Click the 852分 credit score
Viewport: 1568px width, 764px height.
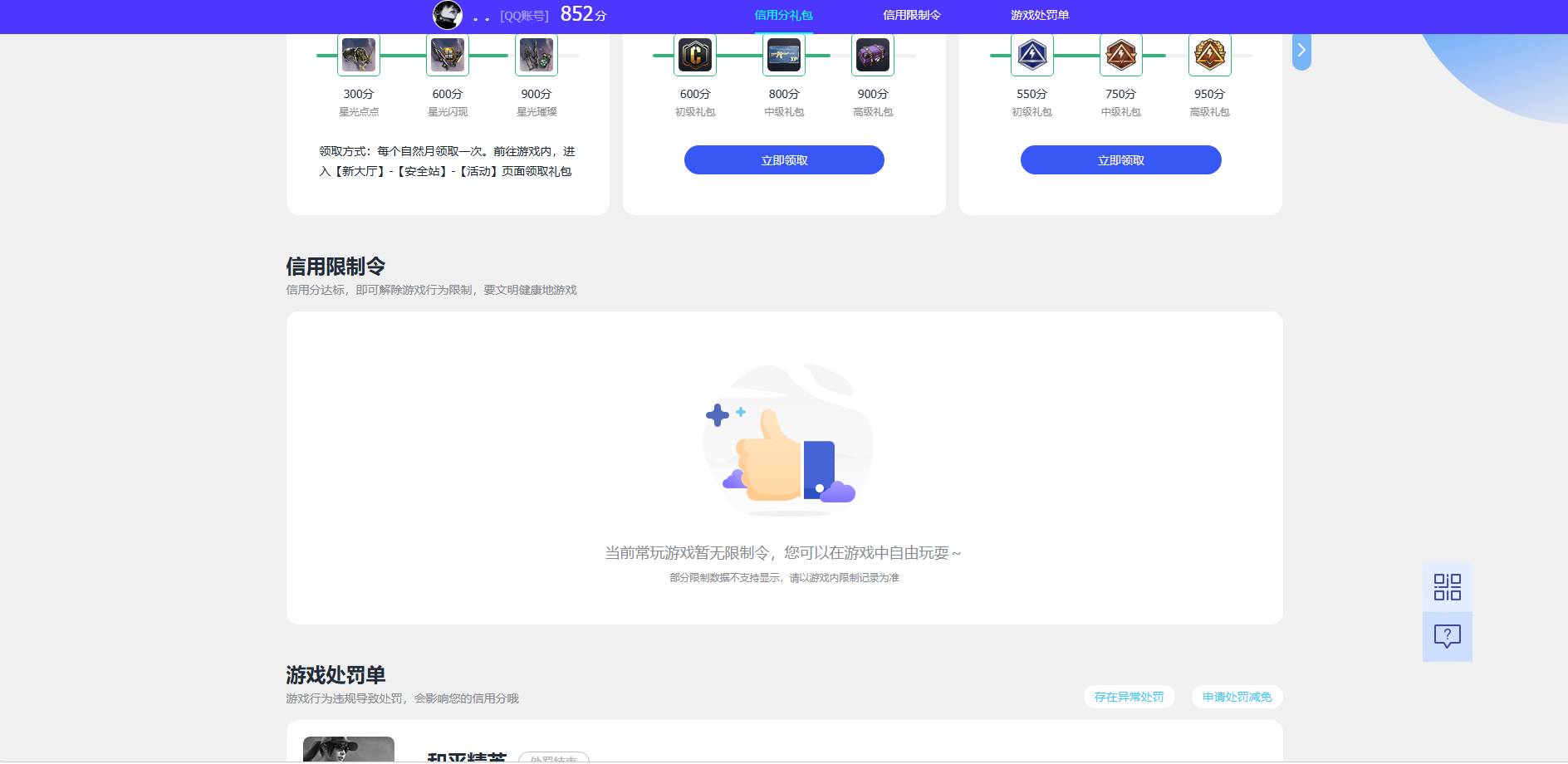pos(583,14)
